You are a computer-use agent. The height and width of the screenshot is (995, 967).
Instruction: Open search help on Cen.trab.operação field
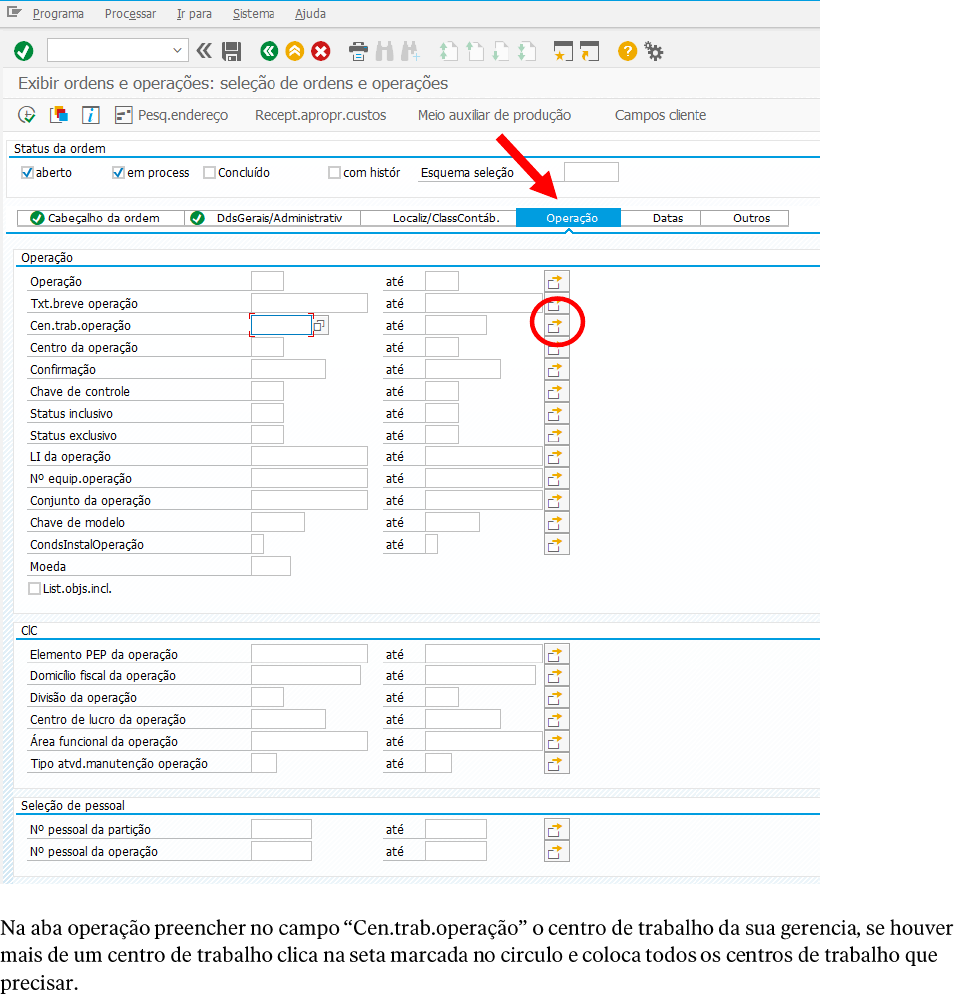(x=320, y=326)
